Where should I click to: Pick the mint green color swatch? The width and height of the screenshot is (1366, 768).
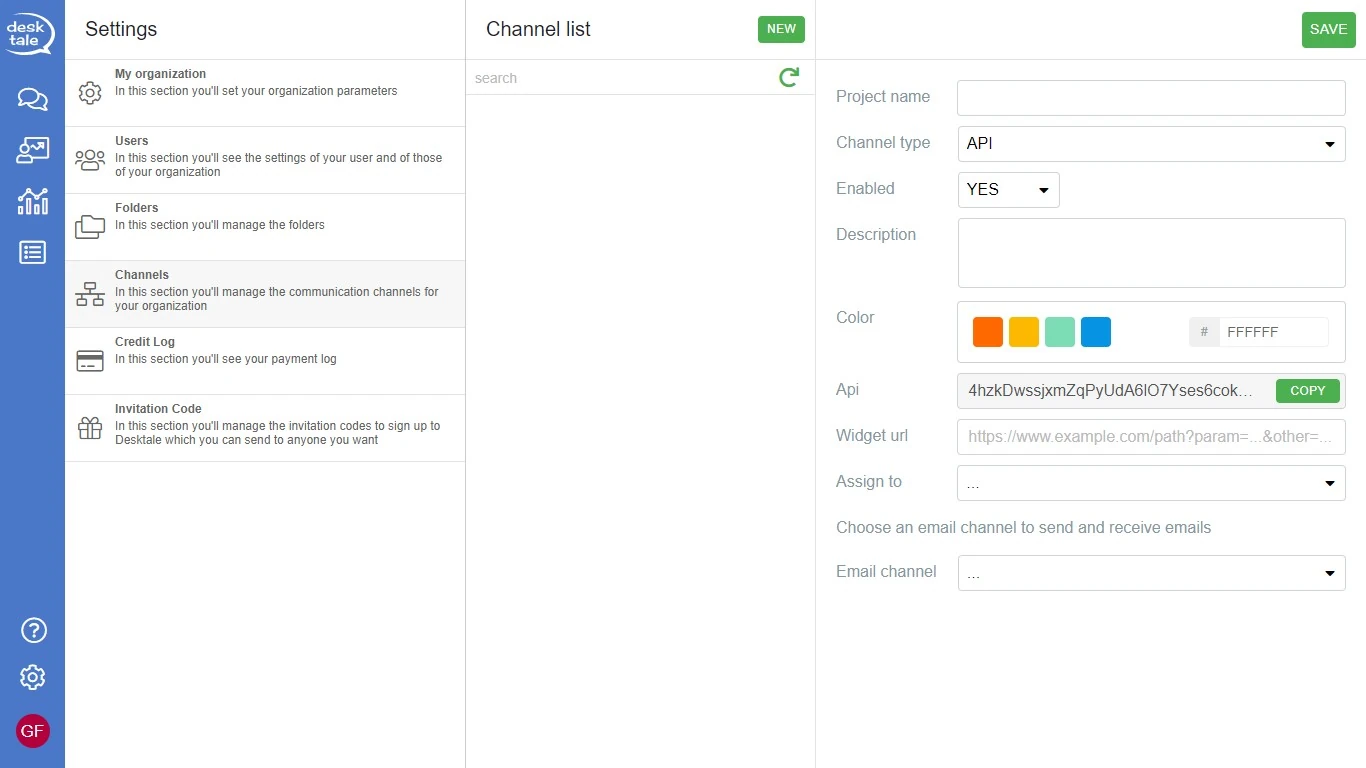point(1060,332)
